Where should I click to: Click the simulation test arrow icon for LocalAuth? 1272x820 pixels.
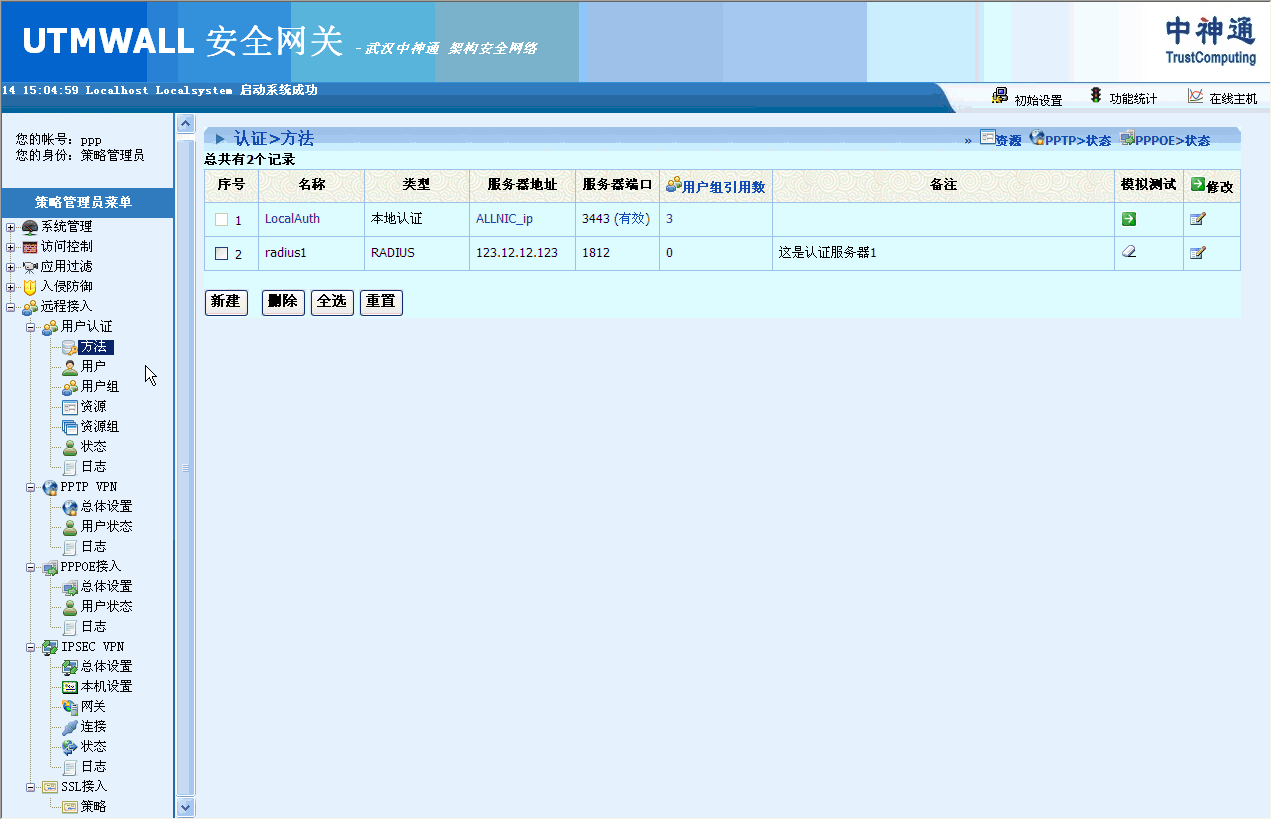[x=1128, y=219]
